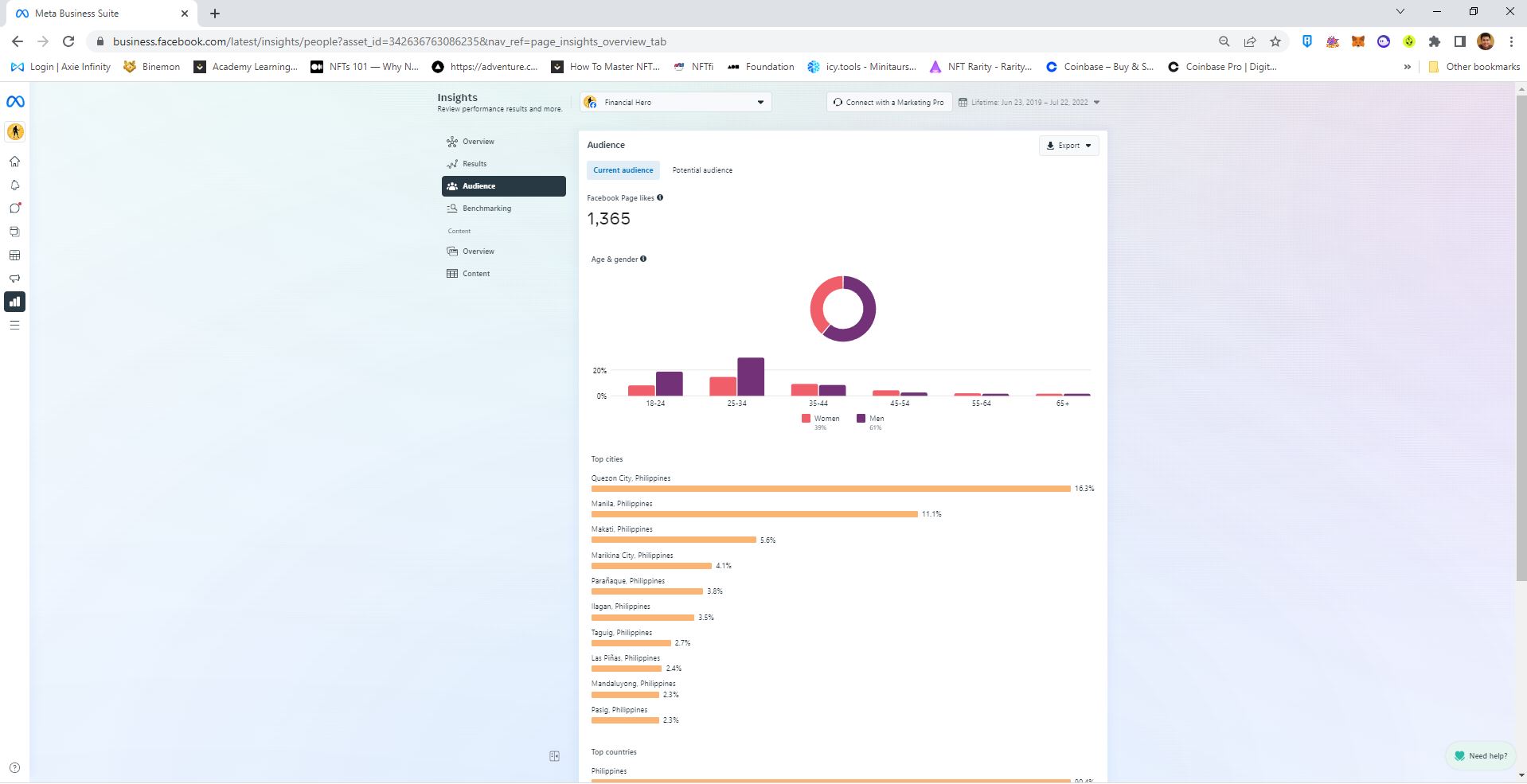
Task: Click the zoom magnifier icon in address bar
Action: pos(1224,41)
